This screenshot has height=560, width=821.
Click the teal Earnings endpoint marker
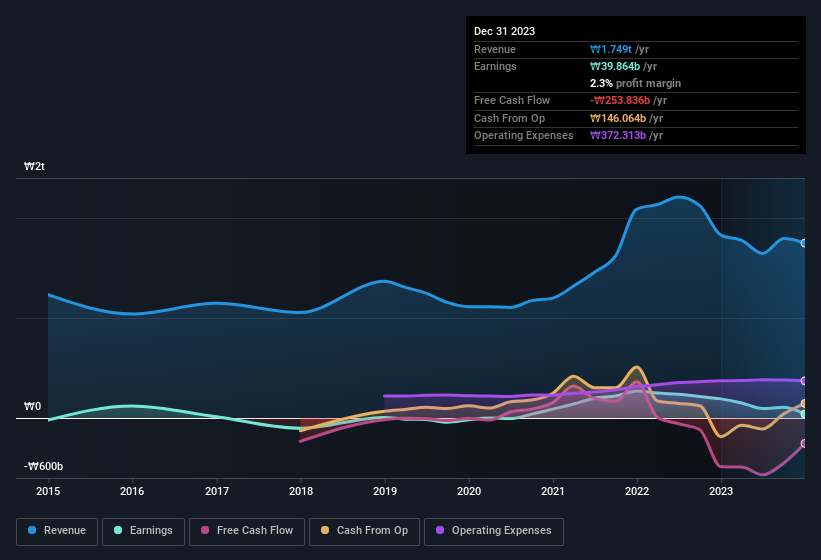point(803,413)
